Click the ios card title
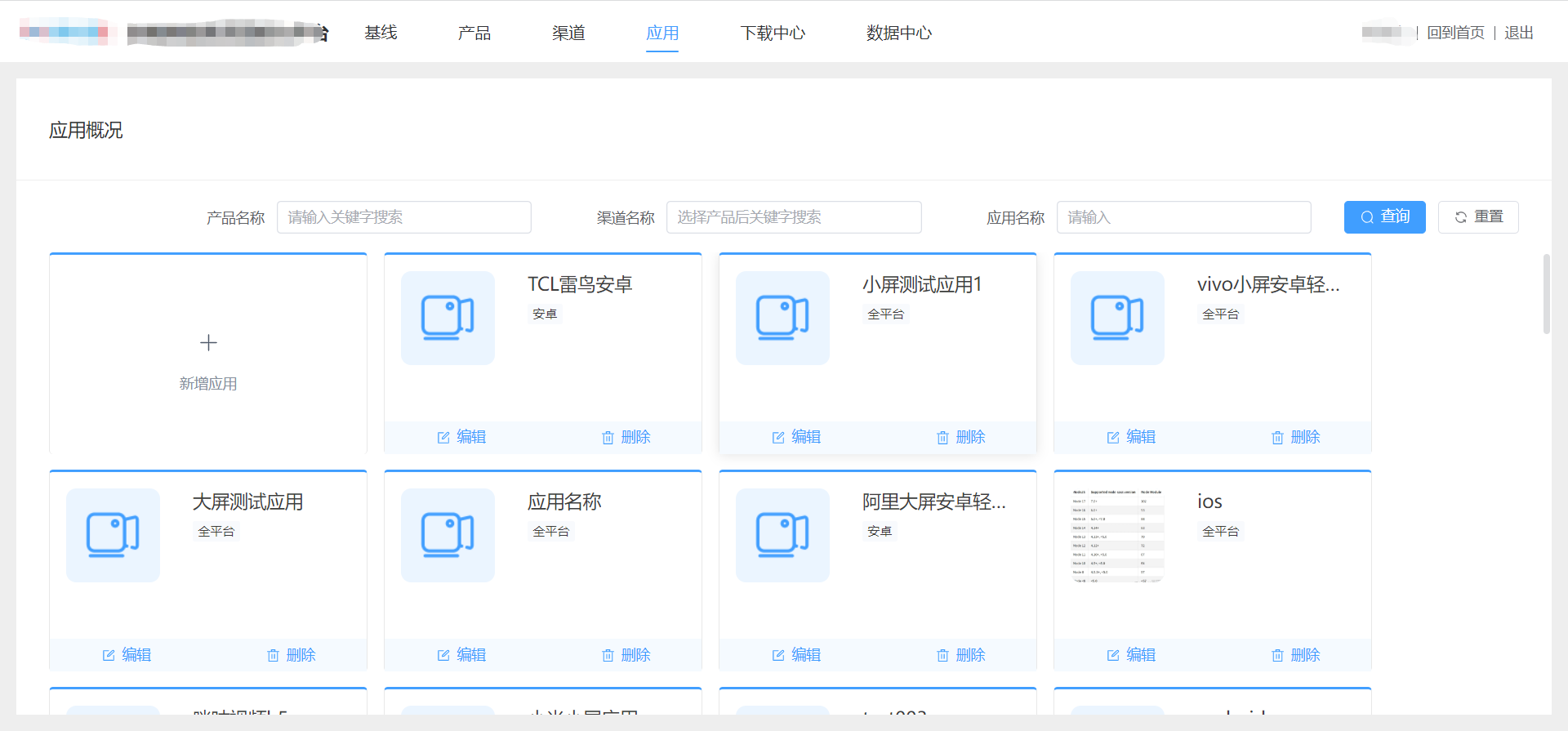The width and height of the screenshot is (1568, 731). (1209, 501)
